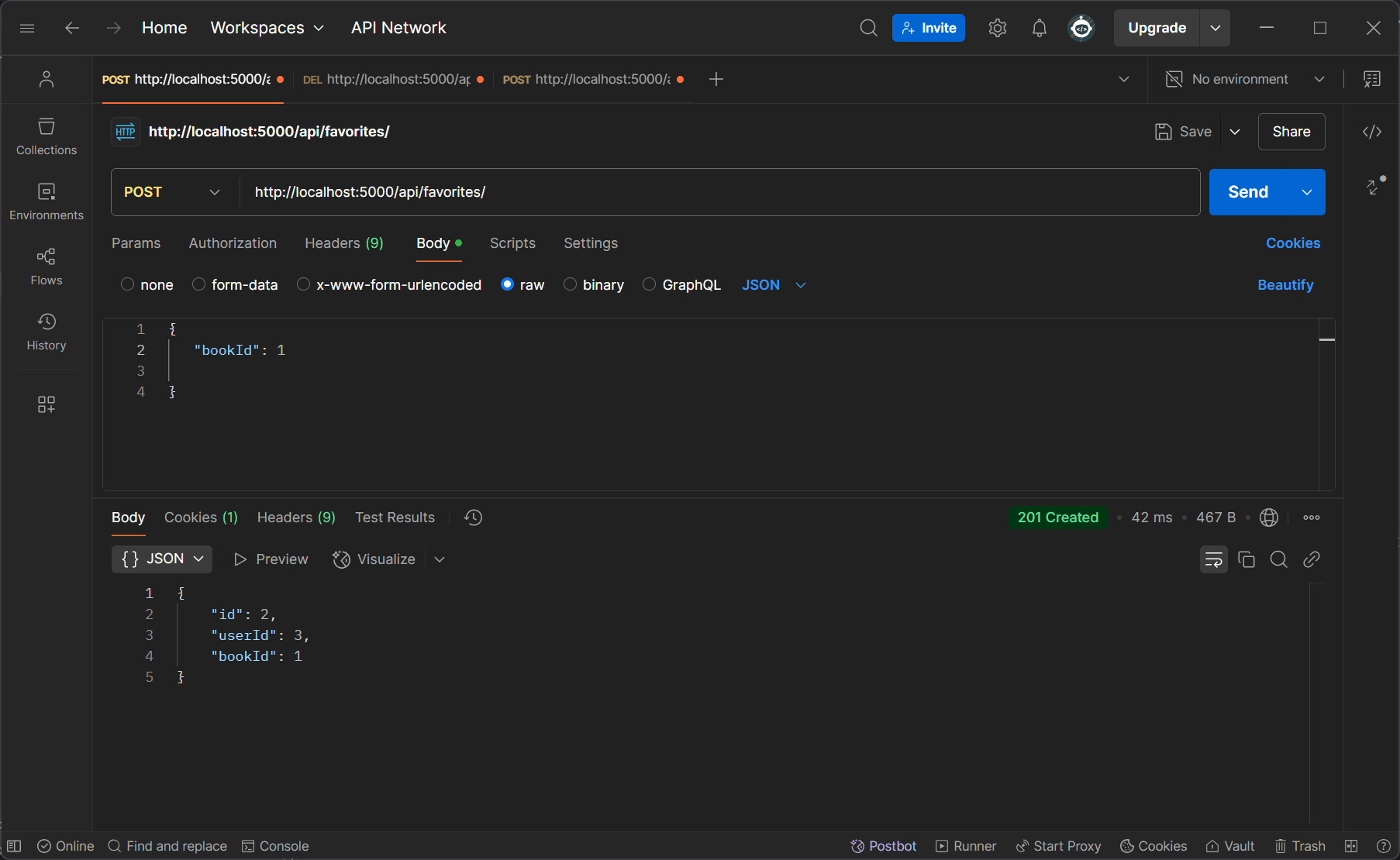Switch to the DEL request tab

(393, 79)
